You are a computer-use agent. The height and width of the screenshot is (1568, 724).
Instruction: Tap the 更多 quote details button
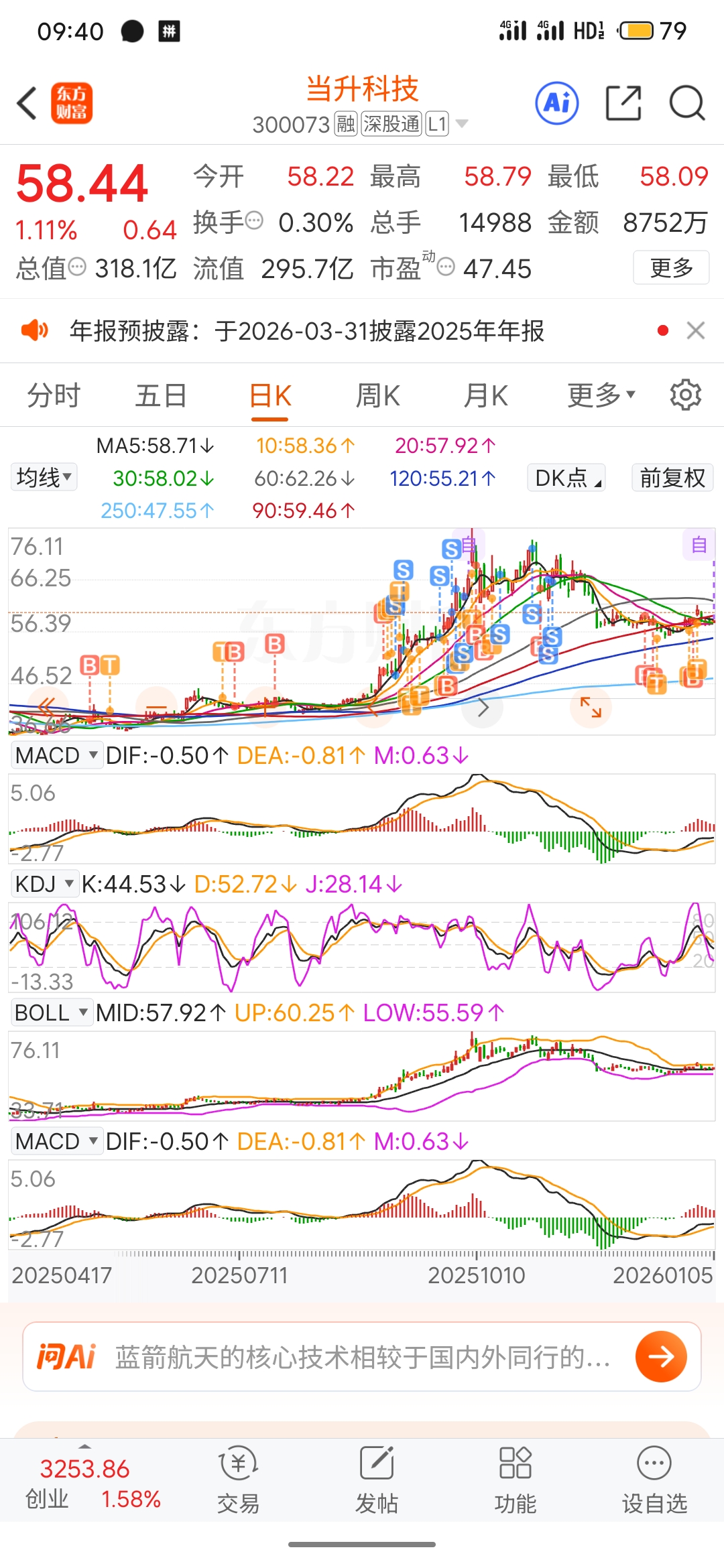tap(671, 267)
